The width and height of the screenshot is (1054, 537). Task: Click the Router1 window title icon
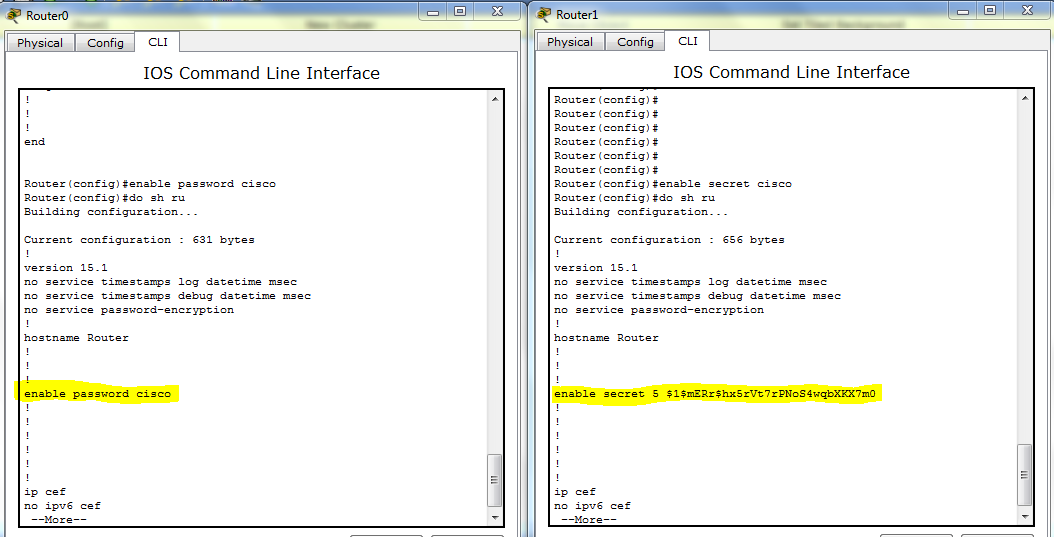point(542,14)
